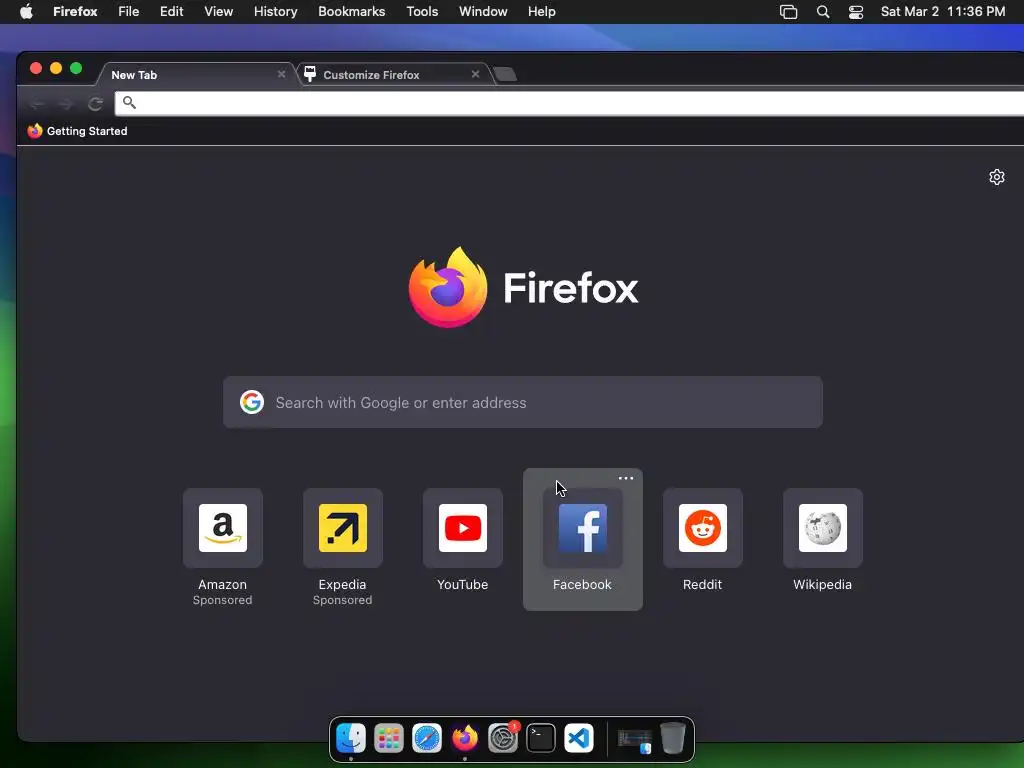1024x768 pixels.
Task: Open the Expedia sponsored shortcut tile
Action: (343, 528)
